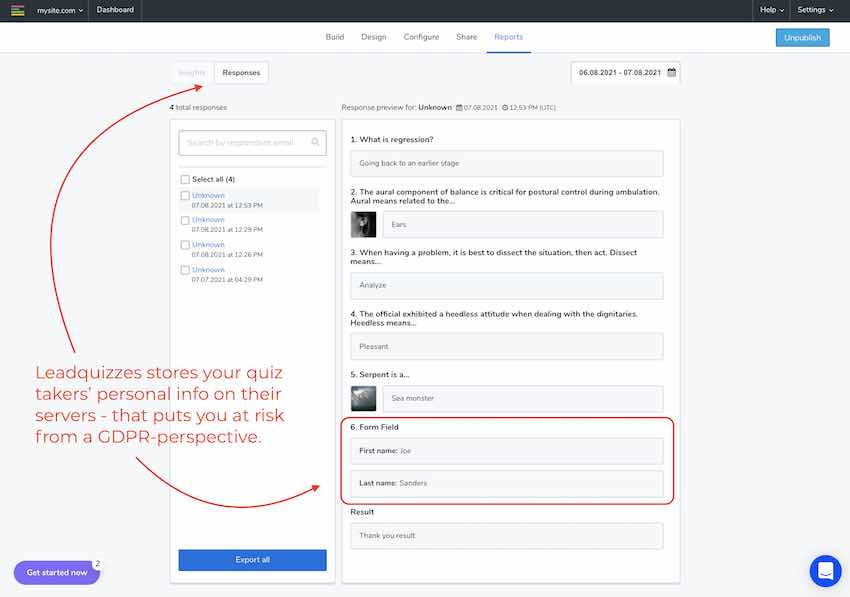Image resolution: width=850 pixels, height=597 pixels.
Task: Click the Export all button
Action: 252,560
